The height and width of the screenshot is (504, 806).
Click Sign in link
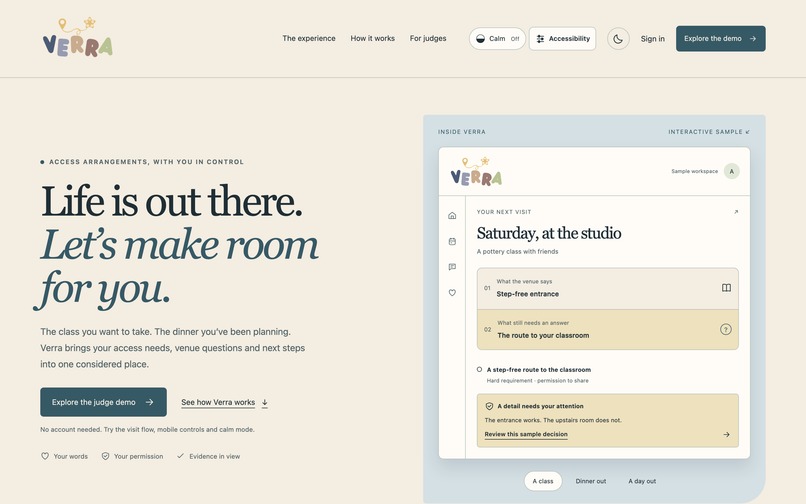(652, 39)
